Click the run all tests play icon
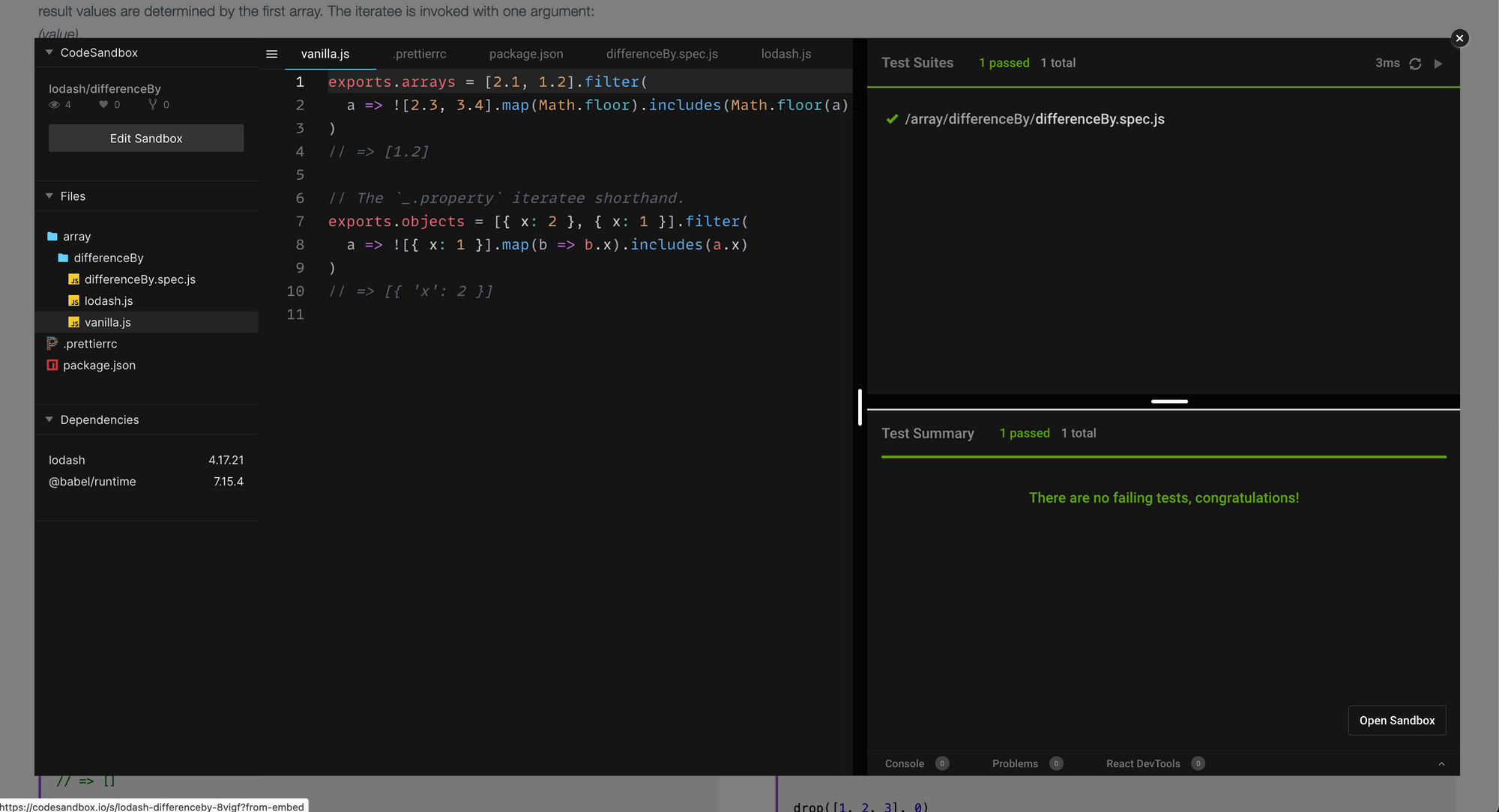 1438,64
